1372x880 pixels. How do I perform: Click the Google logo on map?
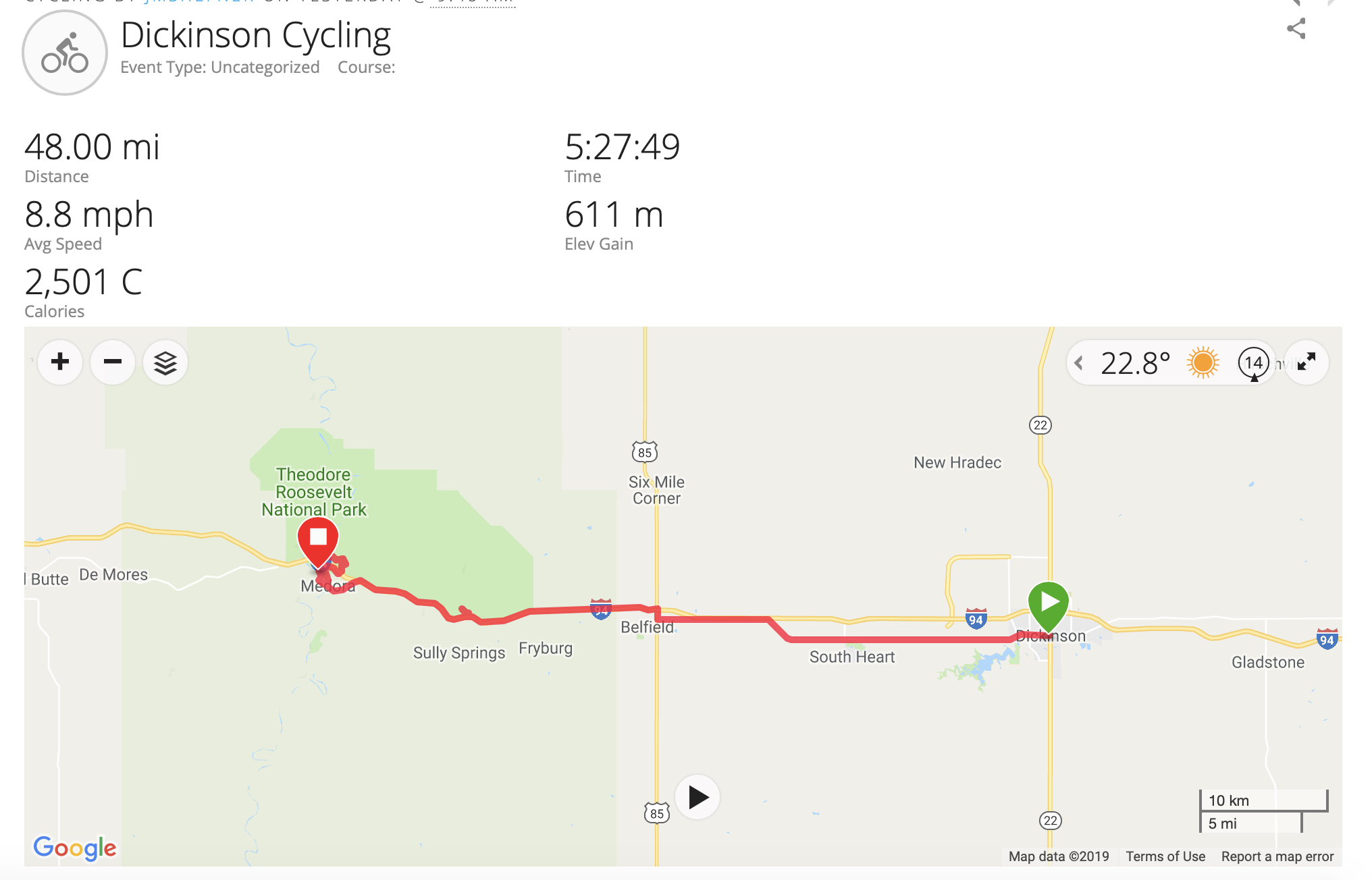[75, 848]
